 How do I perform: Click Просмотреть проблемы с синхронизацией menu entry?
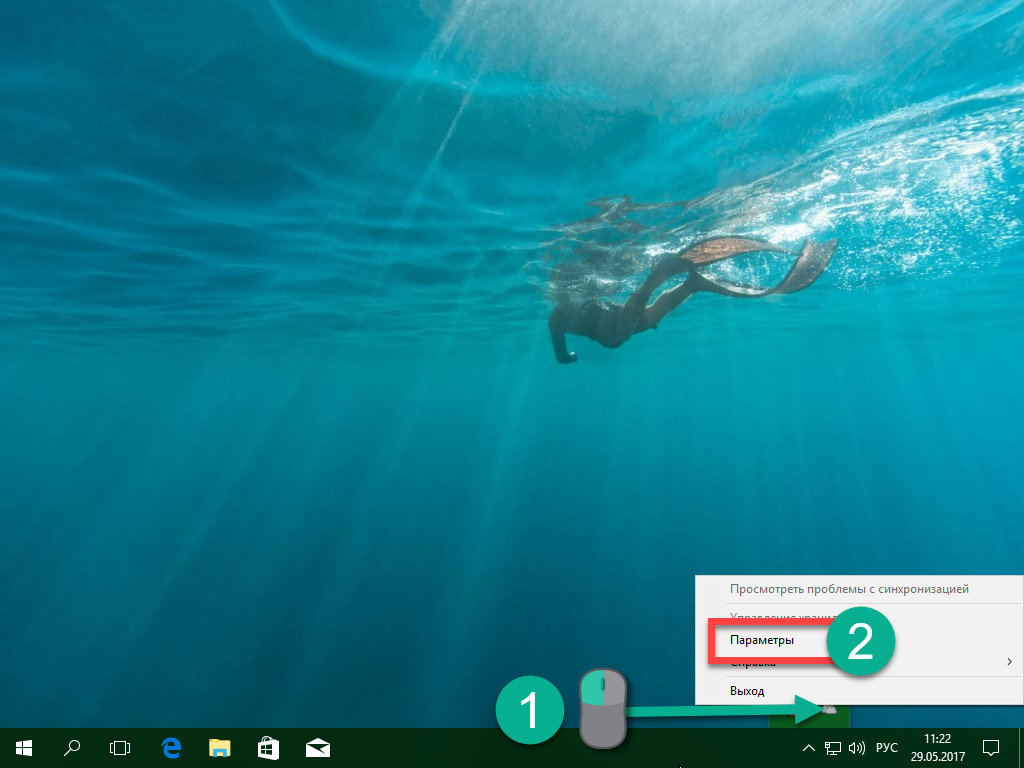[849, 590]
